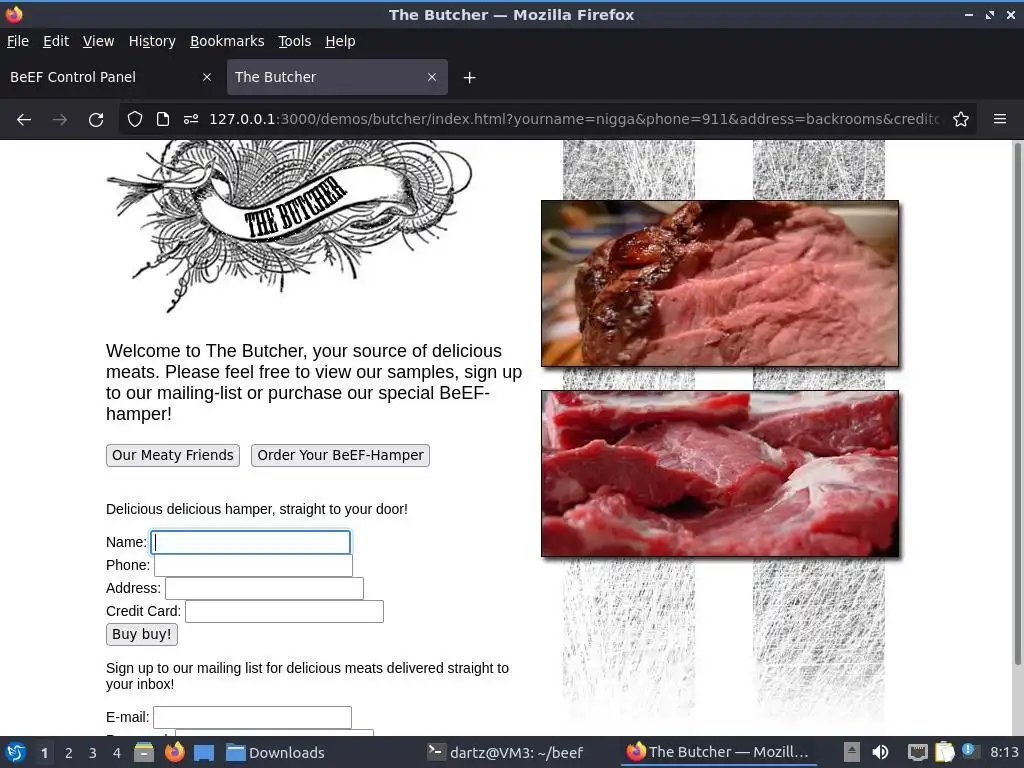The height and width of the screenshot is (768, 1024).
Task: Switch to workspace 4 in taskbar
Action: tap(117, 753)
